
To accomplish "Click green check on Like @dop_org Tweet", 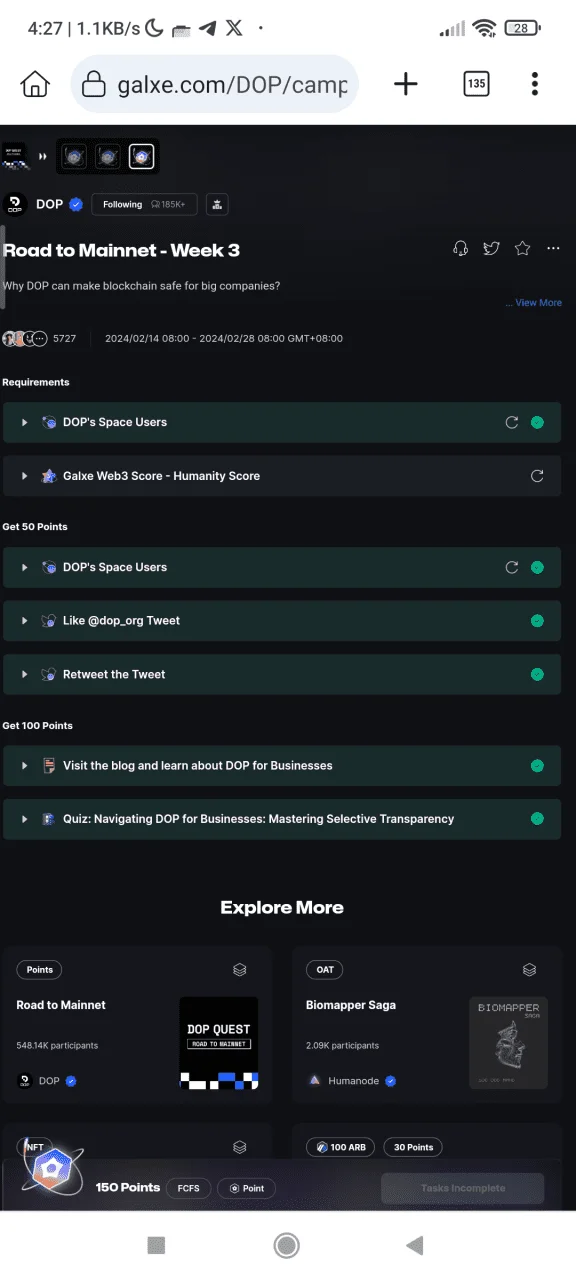I will coord(537,621).
